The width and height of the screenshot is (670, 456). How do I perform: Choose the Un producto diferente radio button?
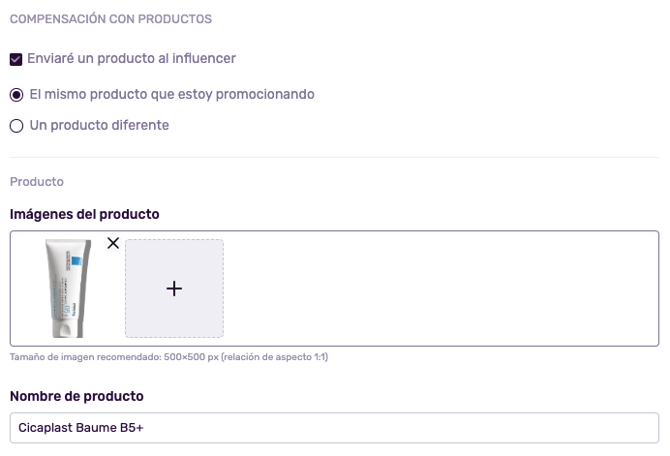tap(16, 126)
